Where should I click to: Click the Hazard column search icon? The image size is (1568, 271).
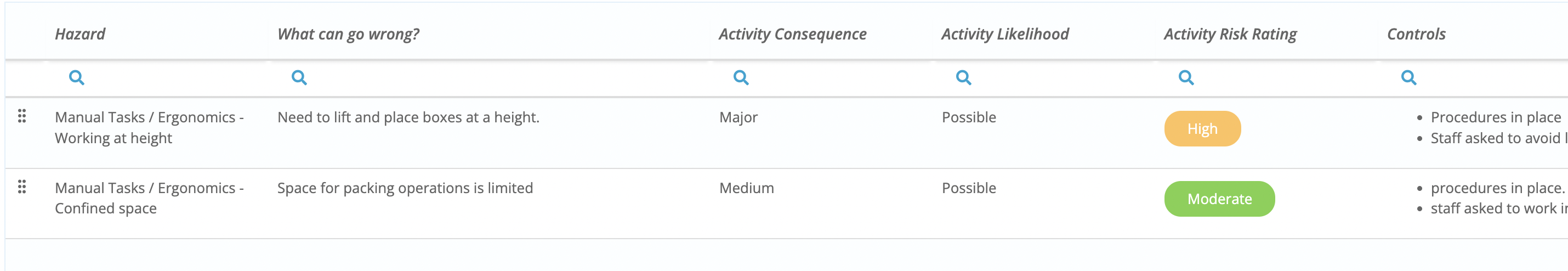pyautogui.click(x=77, y=78)
